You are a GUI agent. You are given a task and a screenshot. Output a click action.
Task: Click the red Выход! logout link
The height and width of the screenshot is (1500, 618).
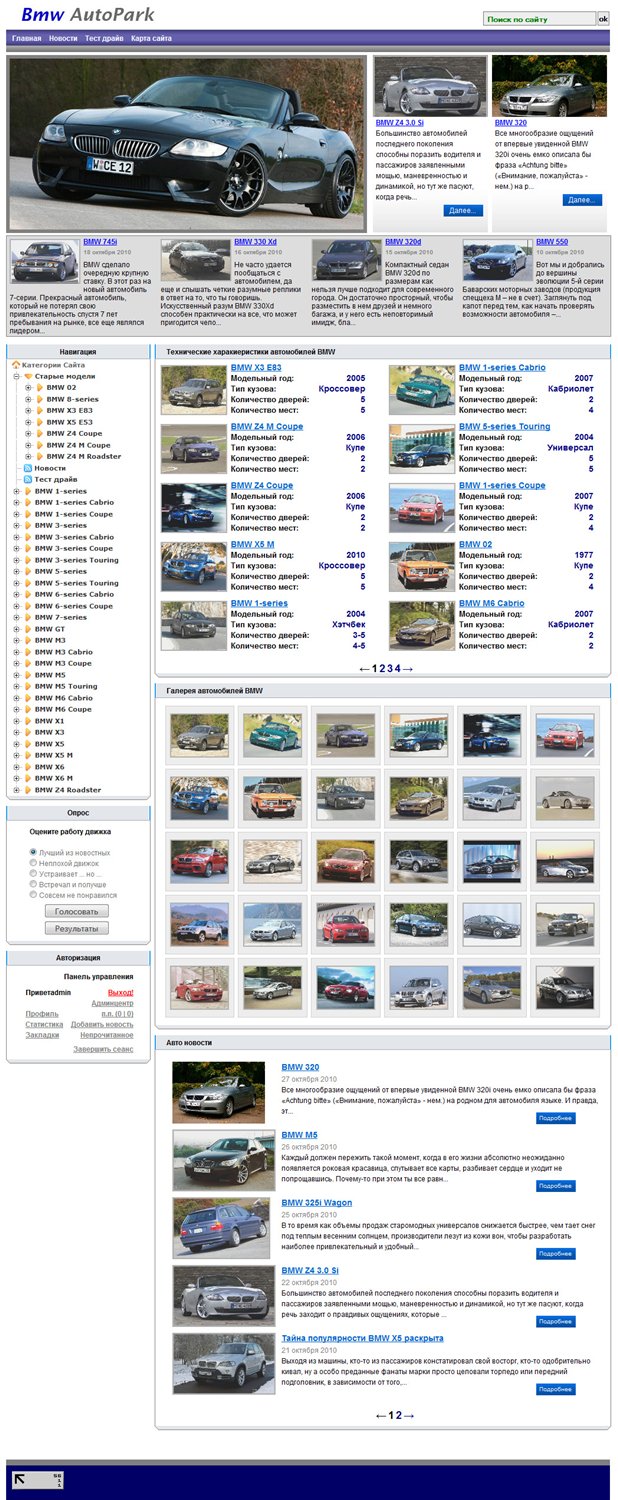pos(120,992)
